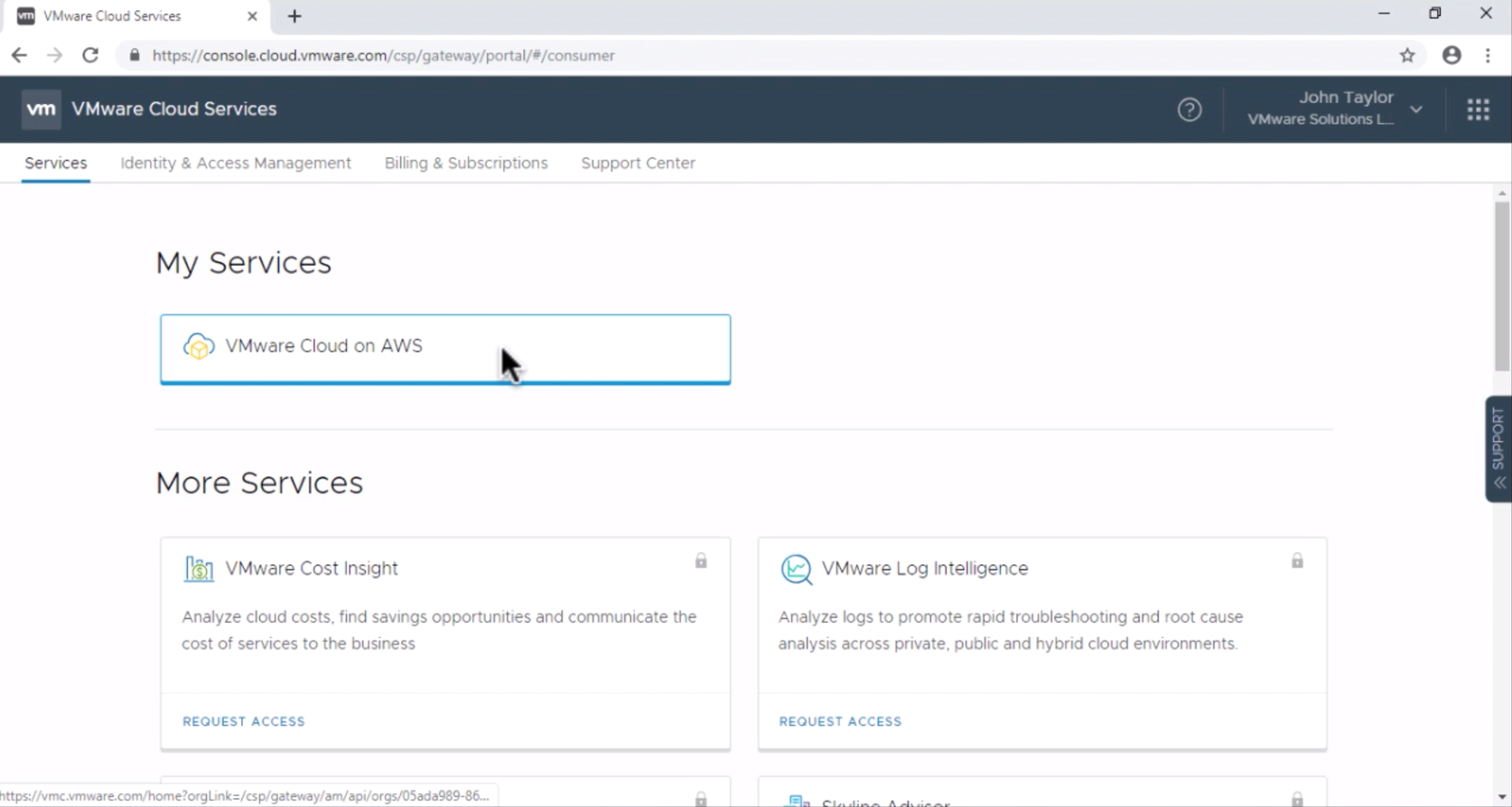Open the Chrome profile avatar icon
This screenshot has height=807, width=1512.
pyautogui.click(x=1451, y=55)
